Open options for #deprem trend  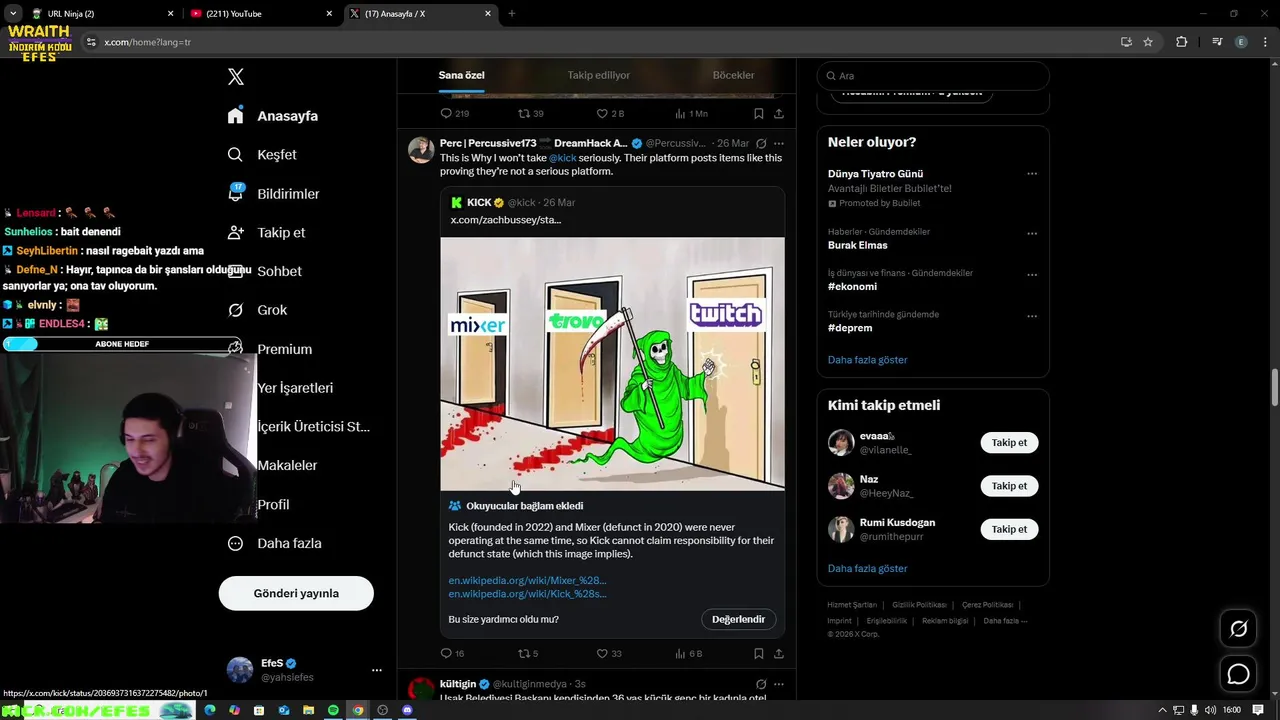1032,316
